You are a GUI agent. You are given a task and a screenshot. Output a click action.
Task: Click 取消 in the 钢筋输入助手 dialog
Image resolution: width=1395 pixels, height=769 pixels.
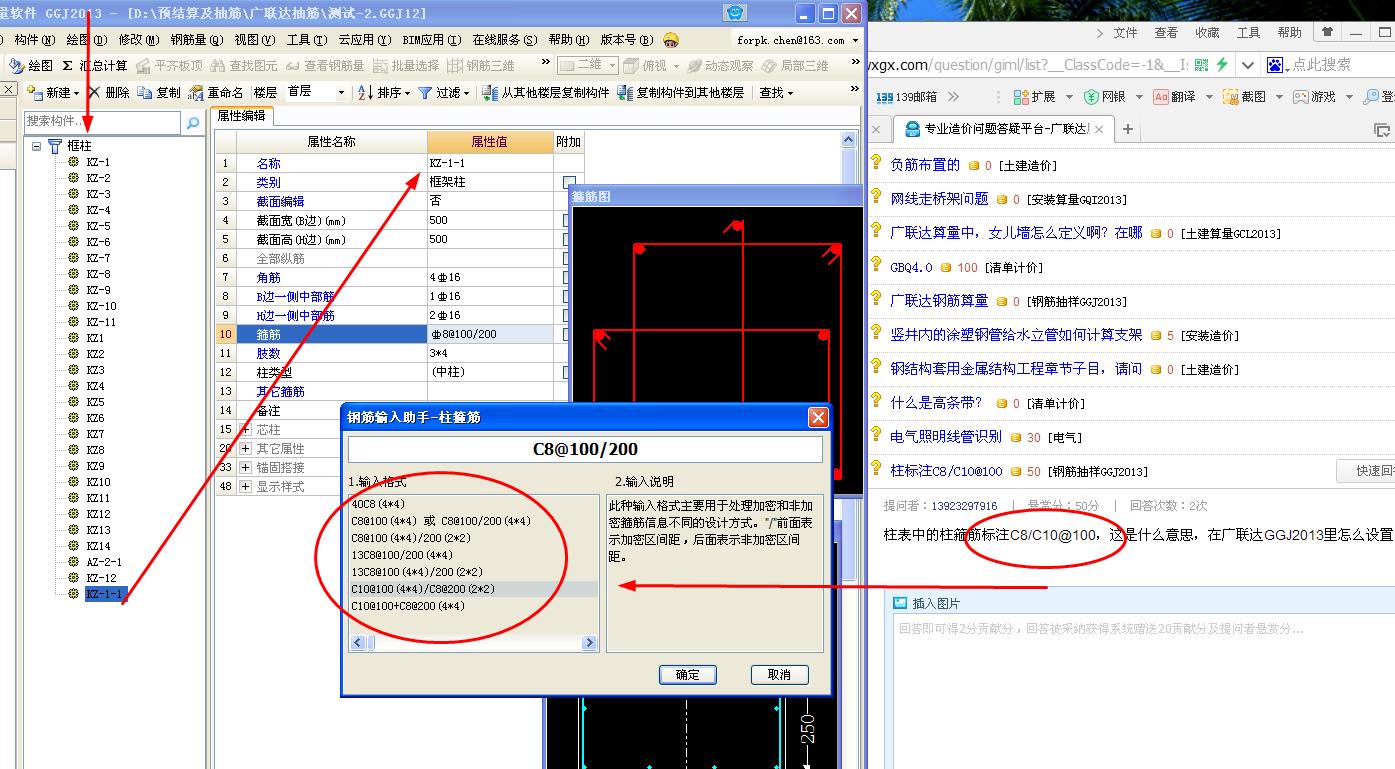pos(779,674)
